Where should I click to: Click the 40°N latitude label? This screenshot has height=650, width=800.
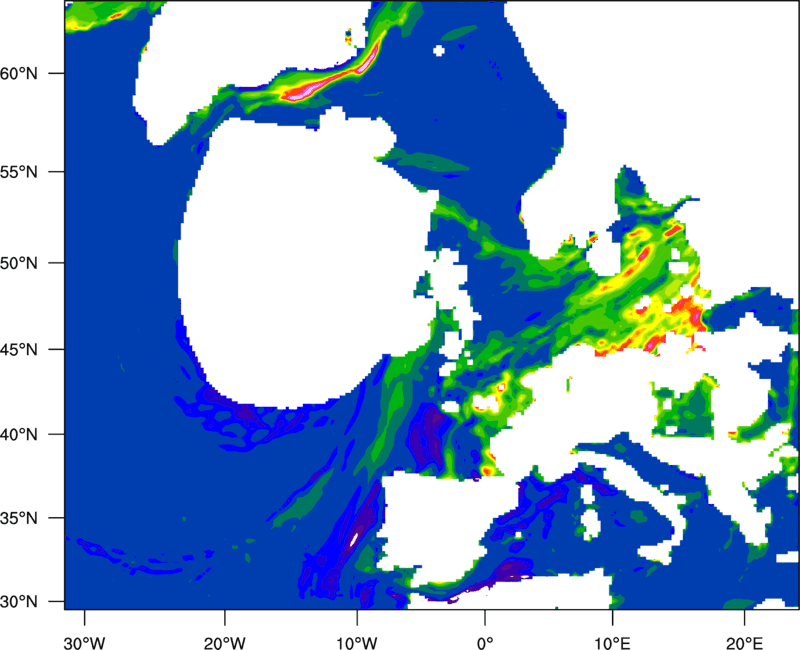point(18,434)
